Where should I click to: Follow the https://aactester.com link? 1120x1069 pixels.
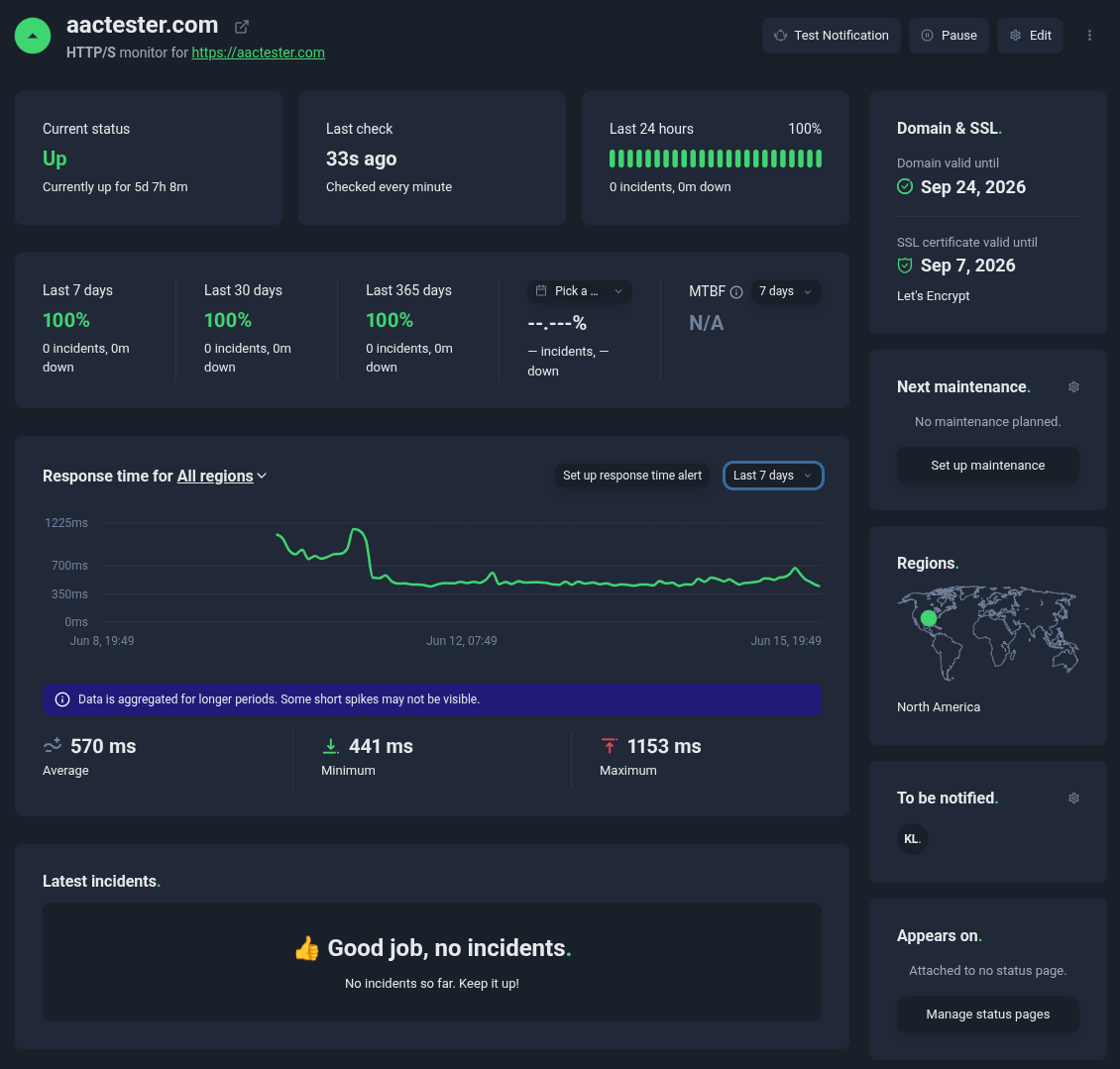point(258,53)
